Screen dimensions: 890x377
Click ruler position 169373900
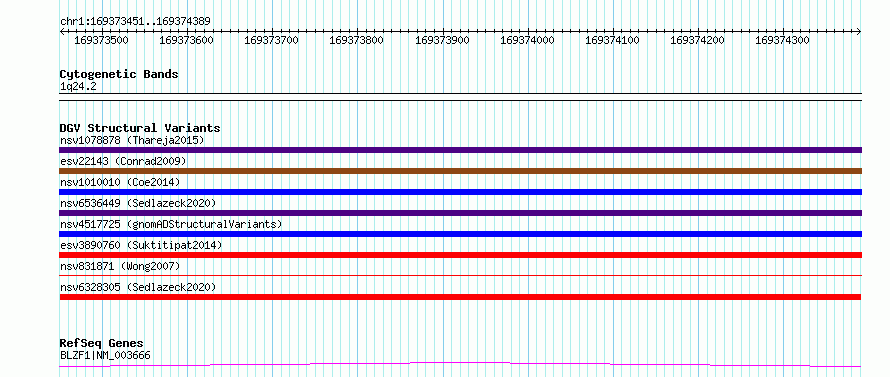pos(442,40)
